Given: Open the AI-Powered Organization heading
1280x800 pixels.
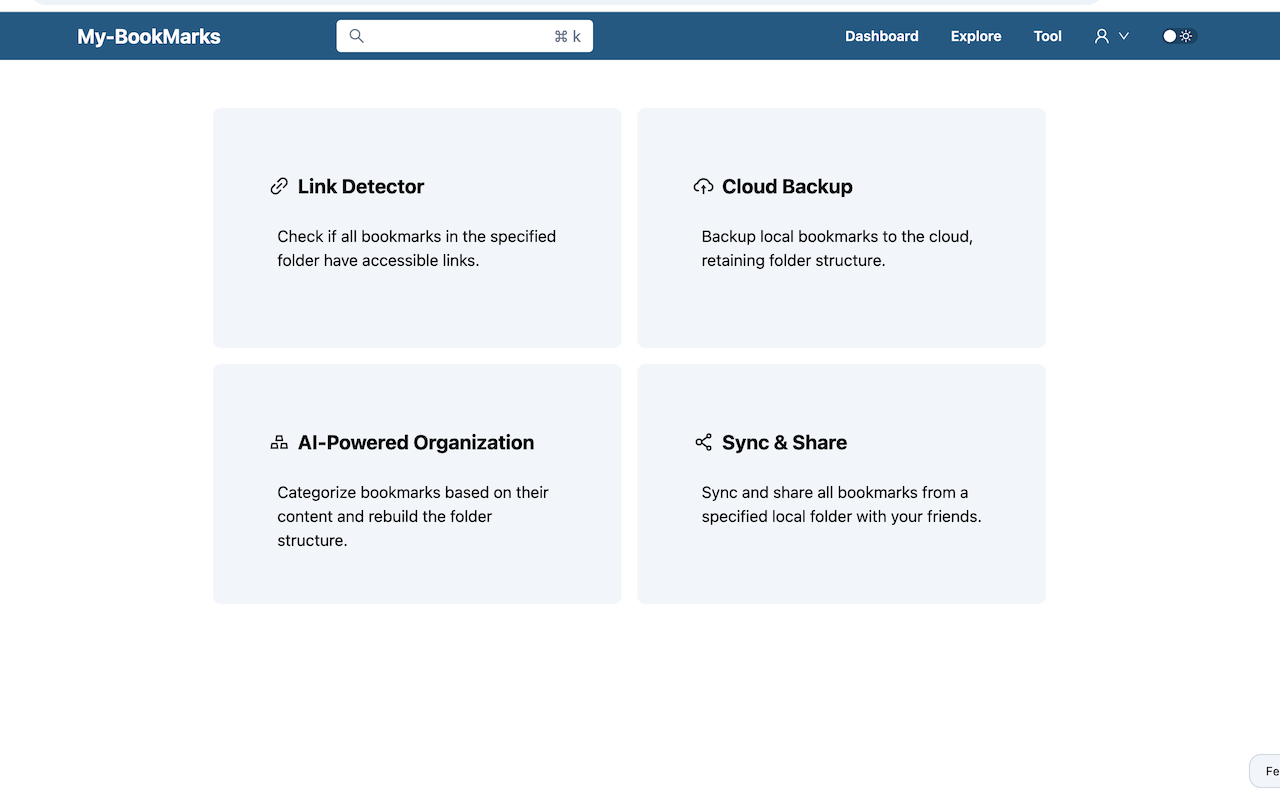Looking at the screenshot, I should pyautogui.click(x=416, y=442).
